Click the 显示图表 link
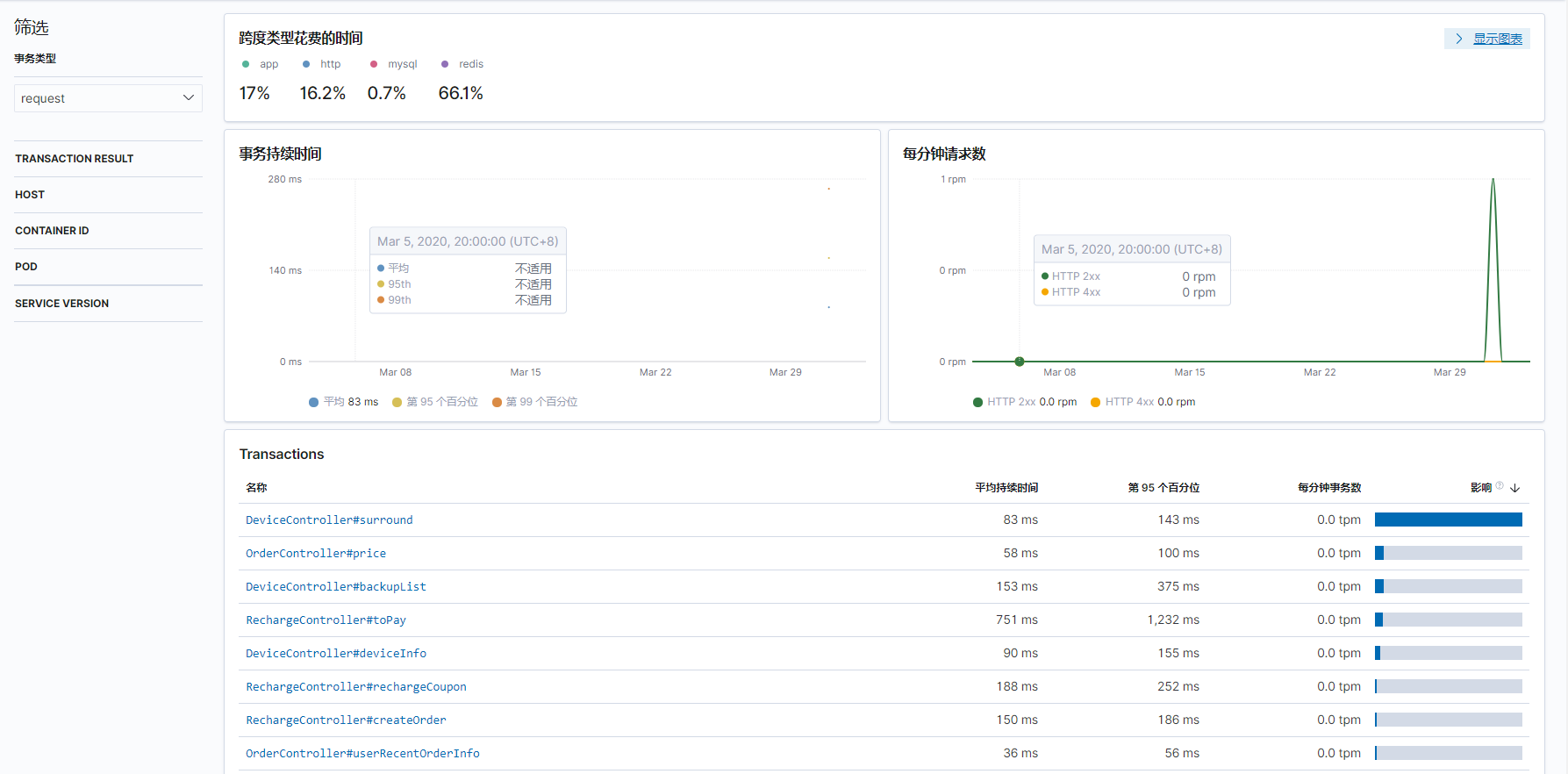Screen dimensions: 1568x774 (x=1498, y=39)
